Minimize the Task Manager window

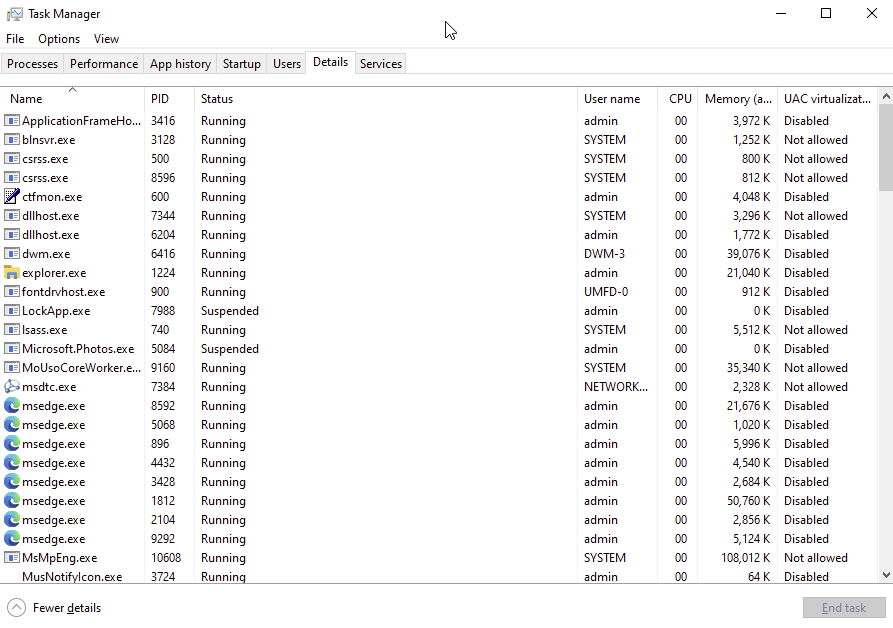[781, 13]
